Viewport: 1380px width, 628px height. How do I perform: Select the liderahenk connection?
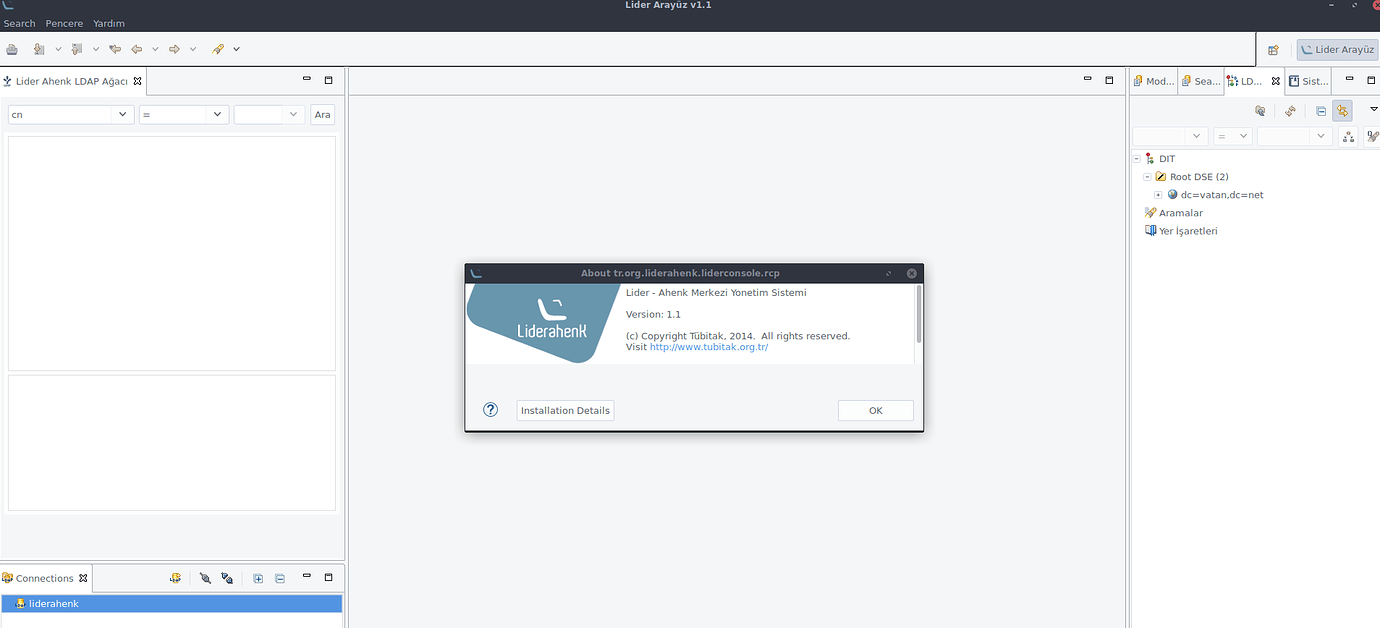coord(172,604)
